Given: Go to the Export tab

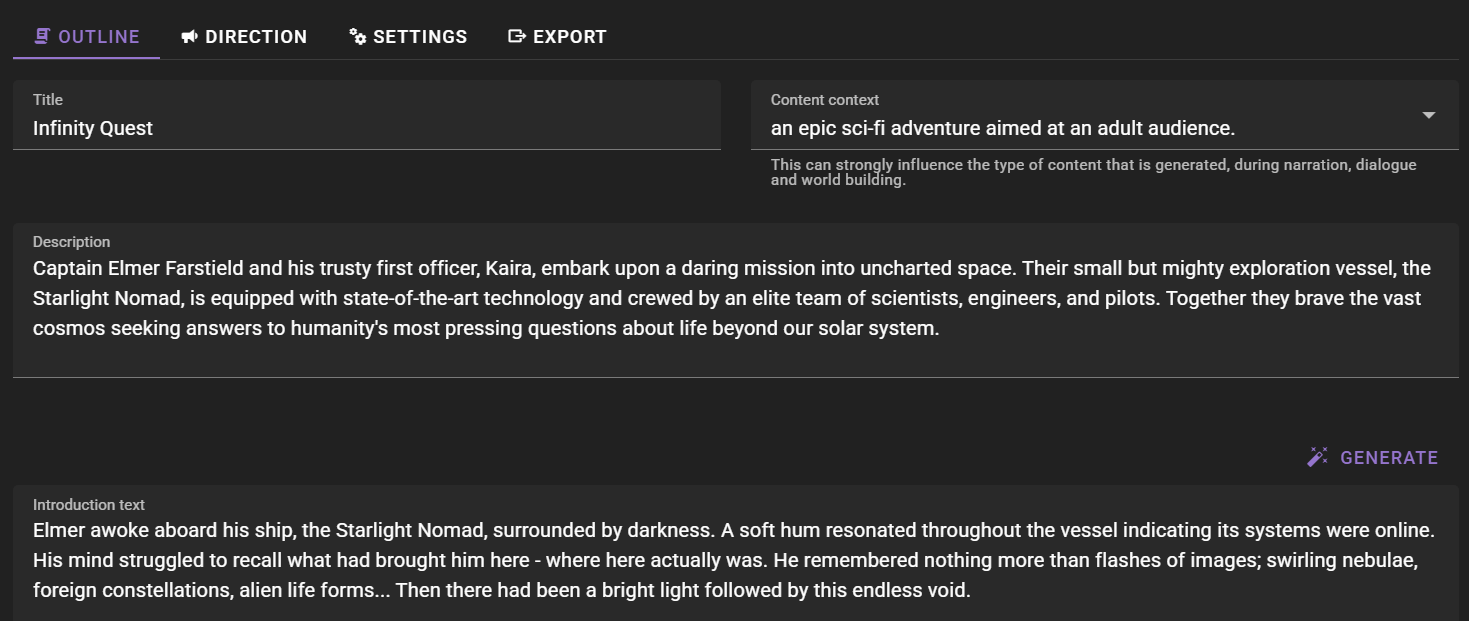Looking at the screenshot, I should click(570, 37).
